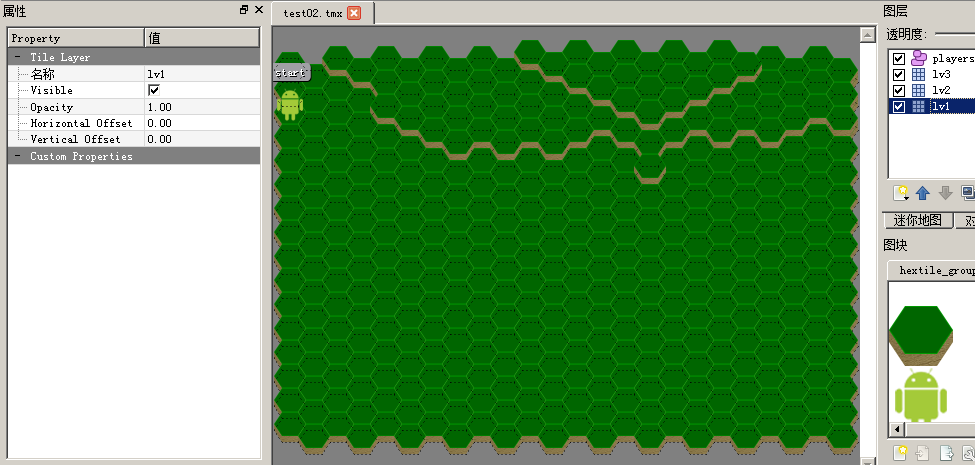Click the lv3 tile layer grid icon
This screenshot has height=465, width=975.
pyautogui.click(x=918, y=75)
